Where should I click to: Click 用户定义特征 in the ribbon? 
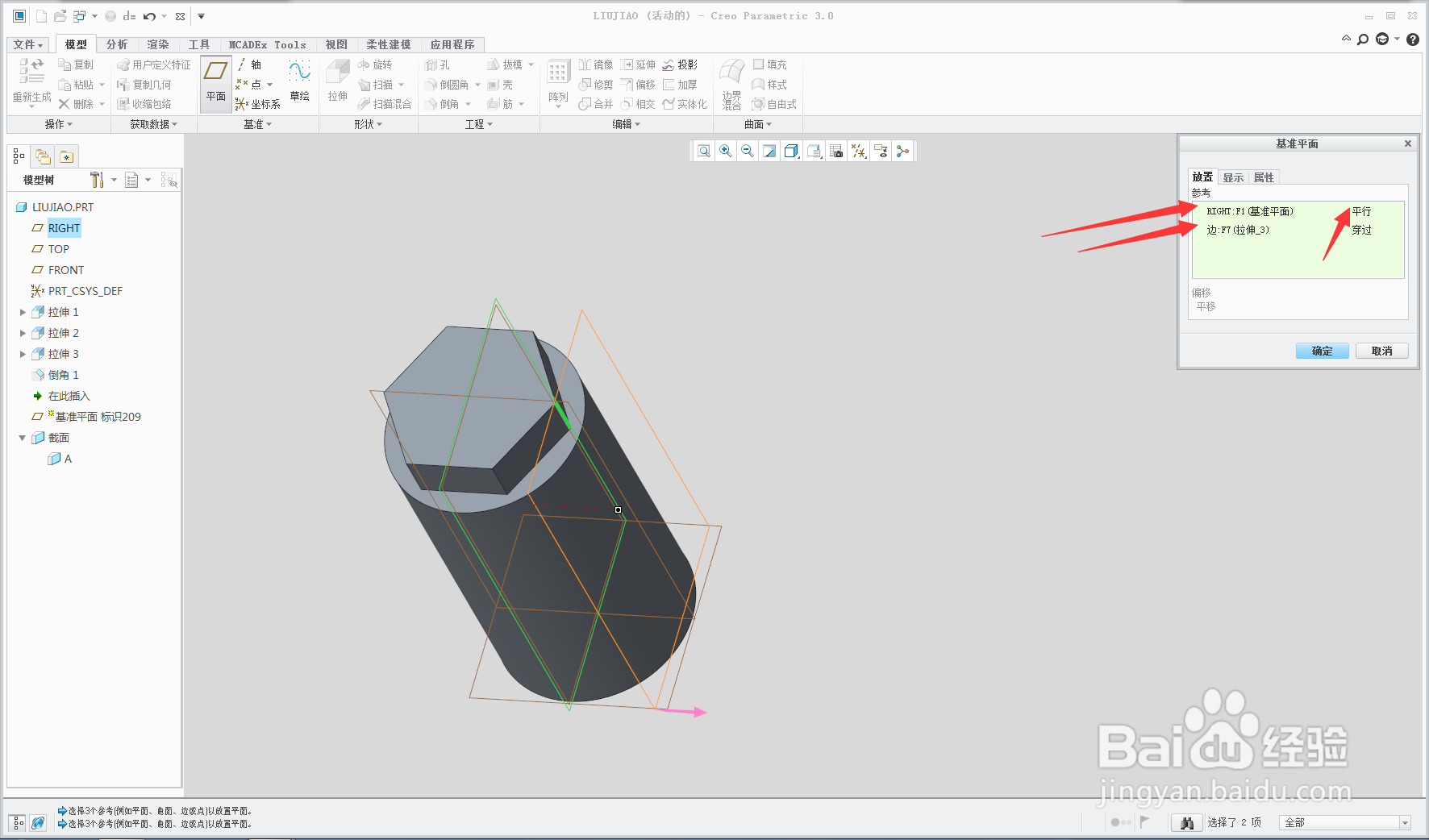pyautogui.click(x=154, y=64)
